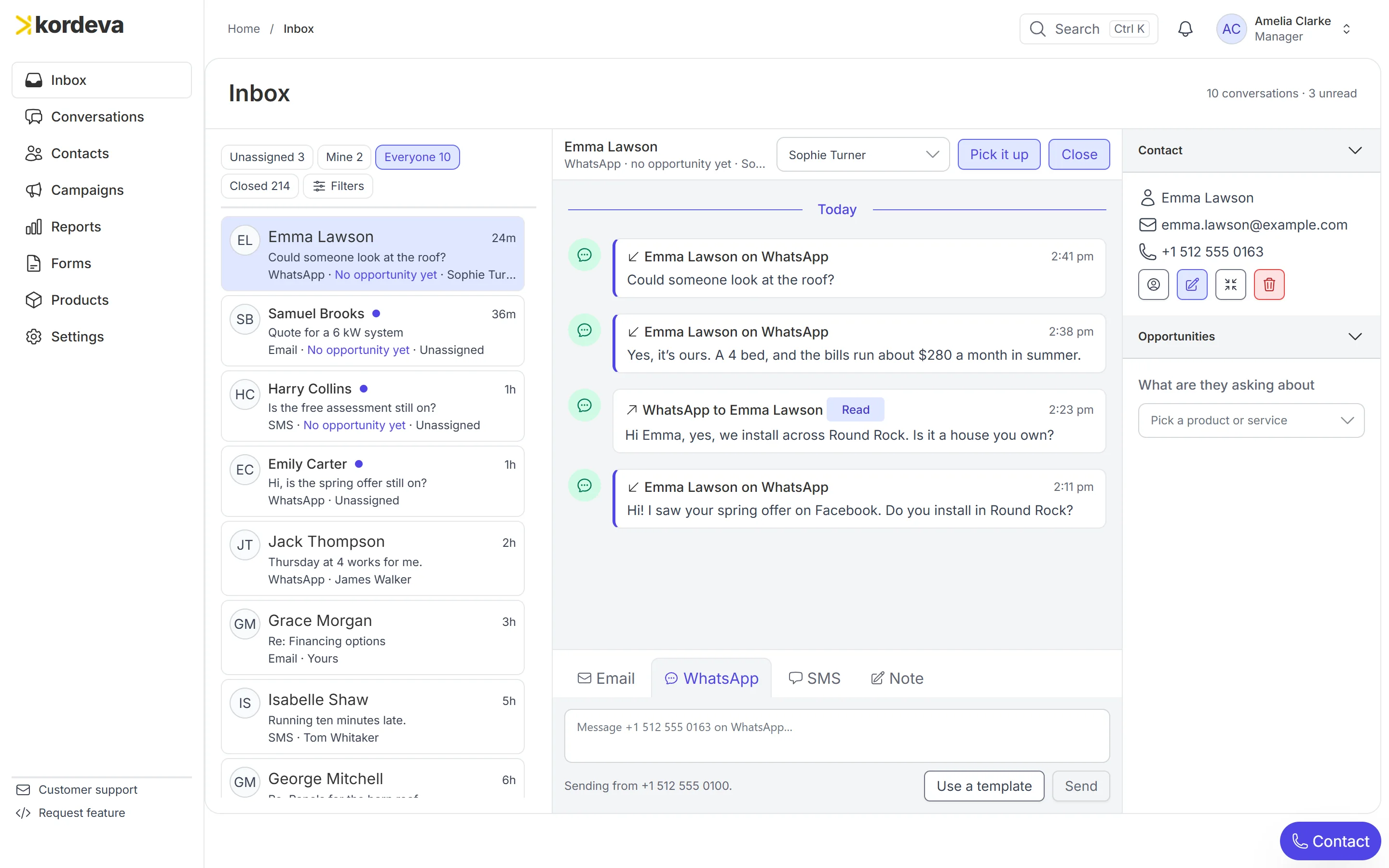Switch to the Note compose tab
This screenshot has height=868, width=1389.
coord(897,678)
